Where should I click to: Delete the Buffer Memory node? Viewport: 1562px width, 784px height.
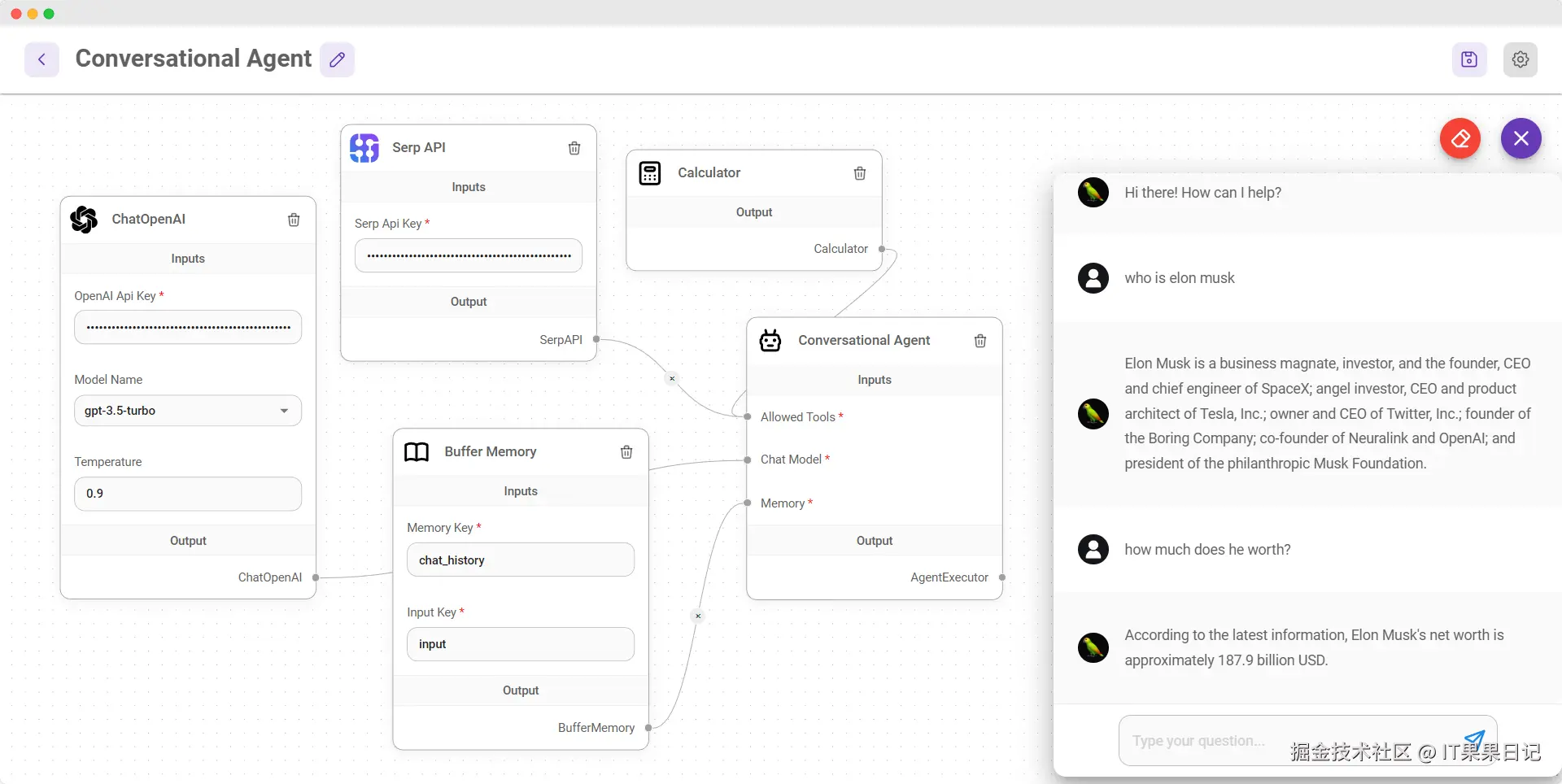tap(626, 452)
